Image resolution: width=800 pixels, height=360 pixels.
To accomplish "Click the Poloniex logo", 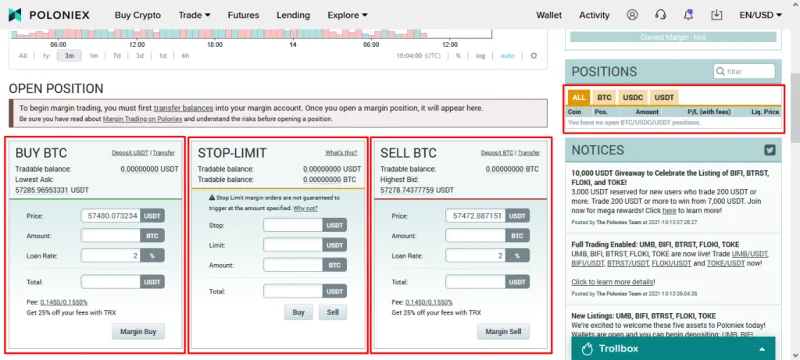I will pyautogui.click(x=49, y=15).
